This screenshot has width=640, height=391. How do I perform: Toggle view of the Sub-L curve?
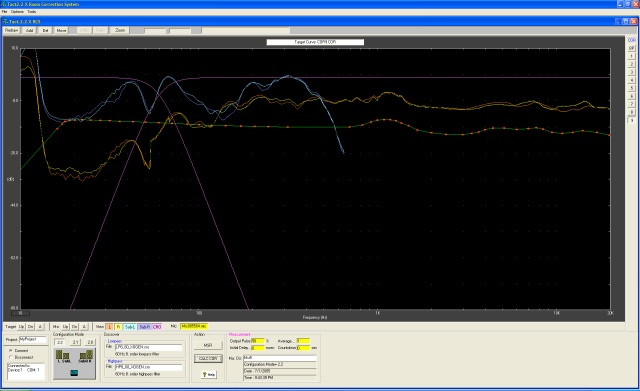(x=130, y=327)
